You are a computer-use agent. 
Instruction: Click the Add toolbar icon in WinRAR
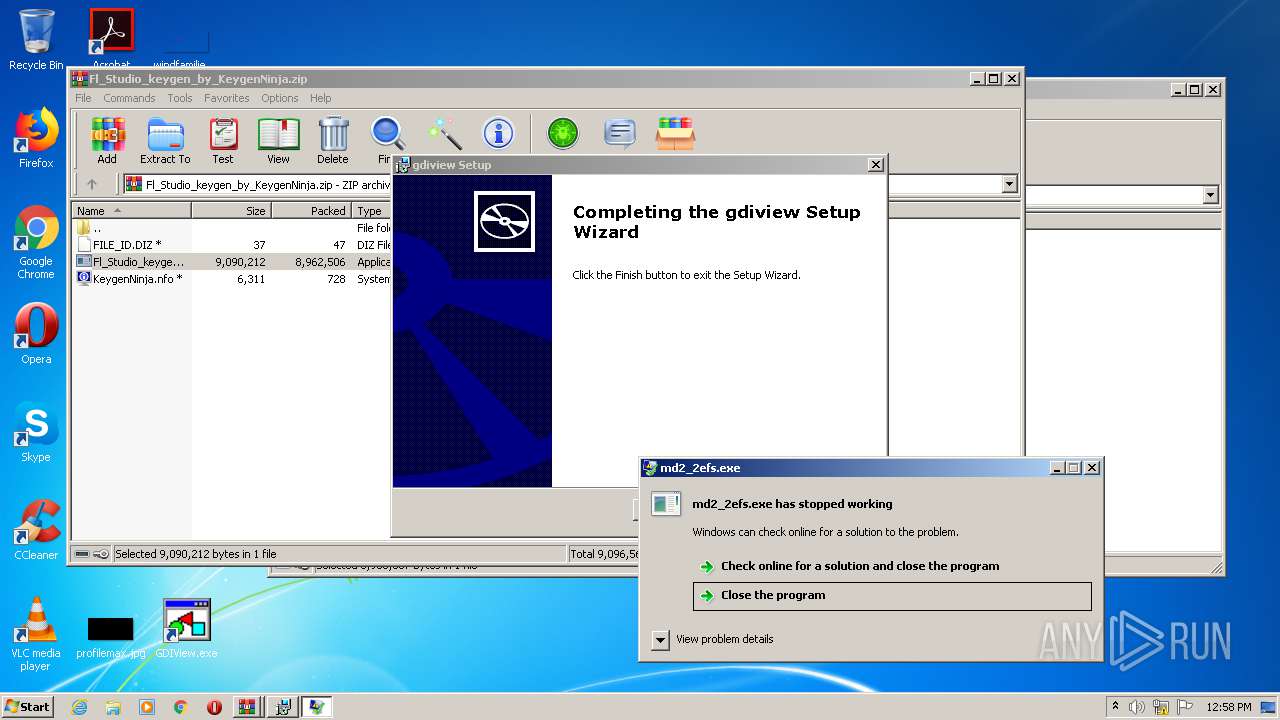(107, 140)
